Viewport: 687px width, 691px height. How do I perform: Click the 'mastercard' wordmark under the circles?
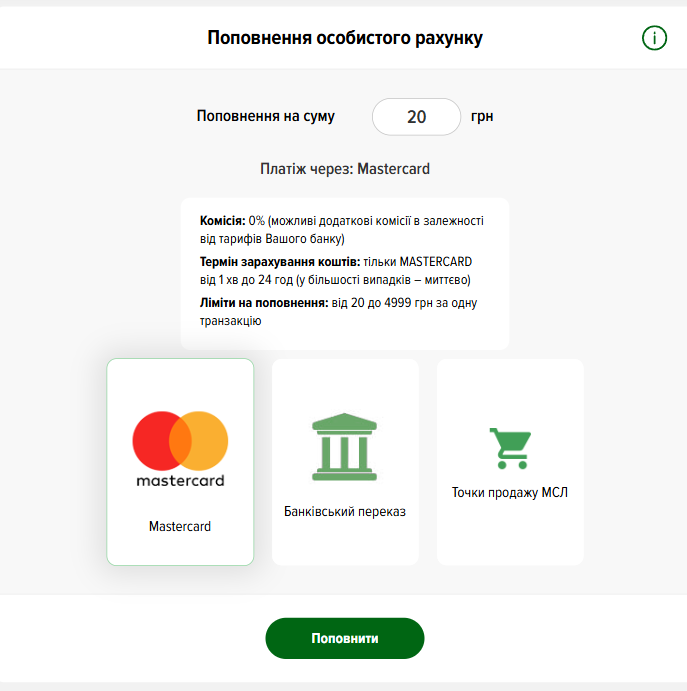pyautogui.click(x=180, y=480)
